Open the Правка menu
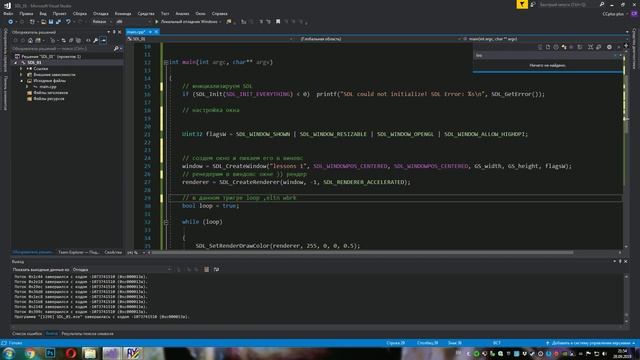This screenshot has width=640, height=360. point(26,14)
